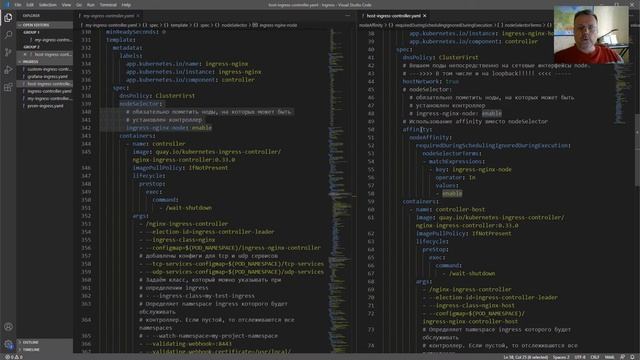Click 'GROUP 2' label in Open Editors

31,47
